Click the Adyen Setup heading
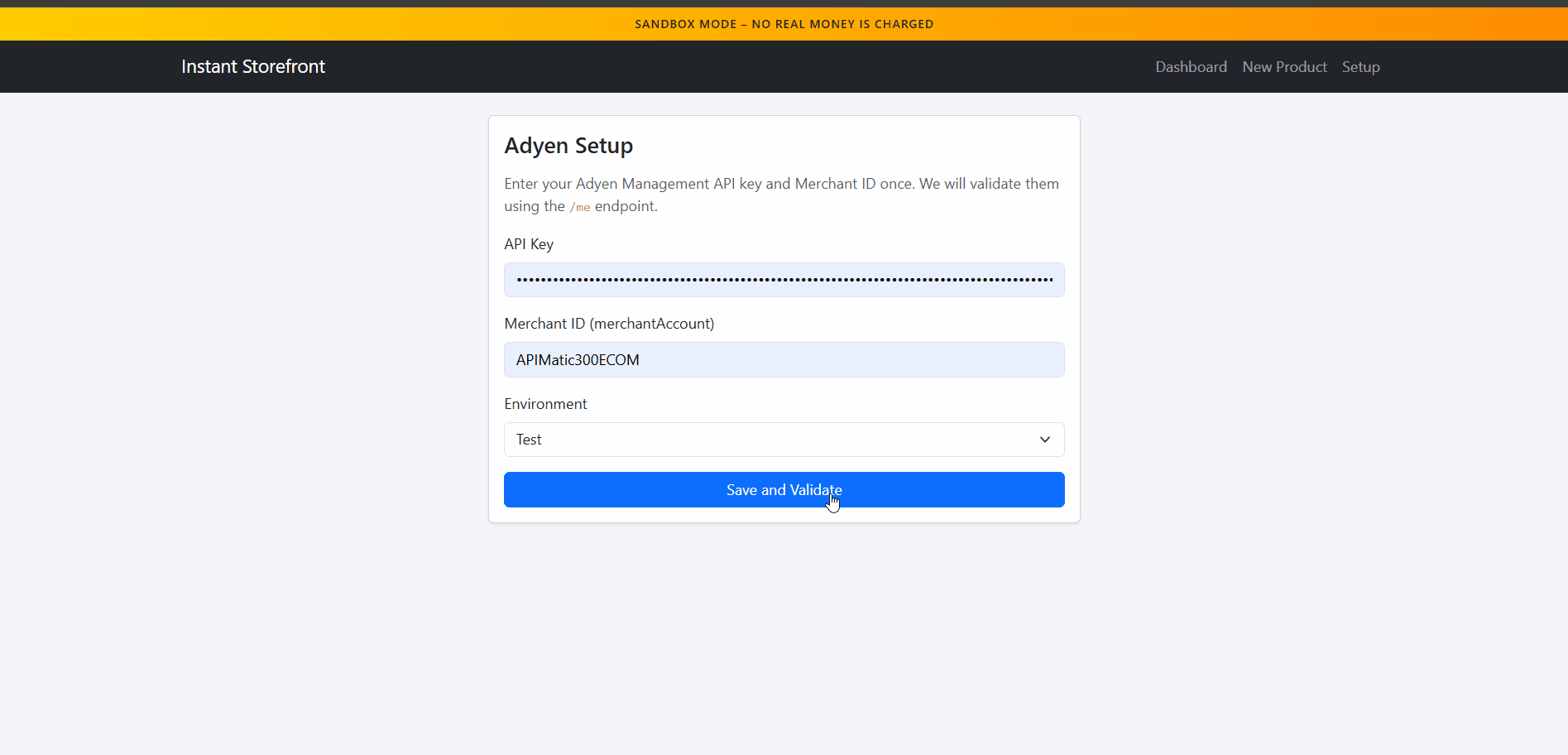 568,146
